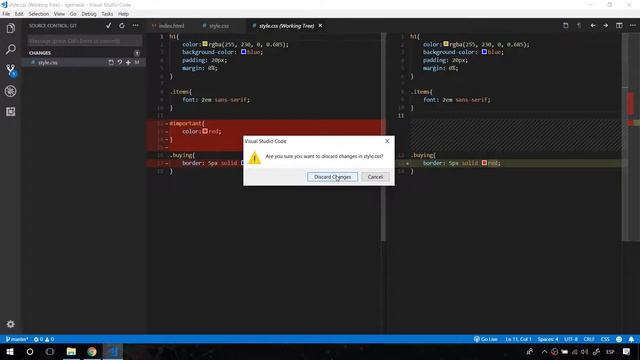640x360 pixels.
Task: Open the Debug view in activity bar
Action: tap(11, 91)
